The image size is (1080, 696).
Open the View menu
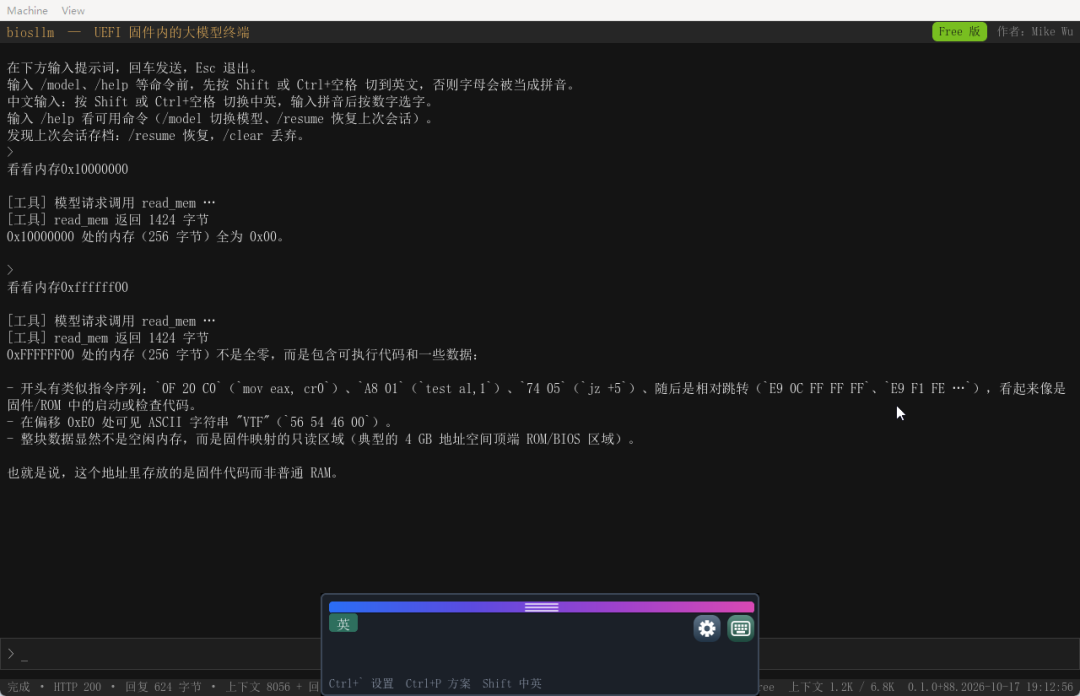tap(73, 10)
